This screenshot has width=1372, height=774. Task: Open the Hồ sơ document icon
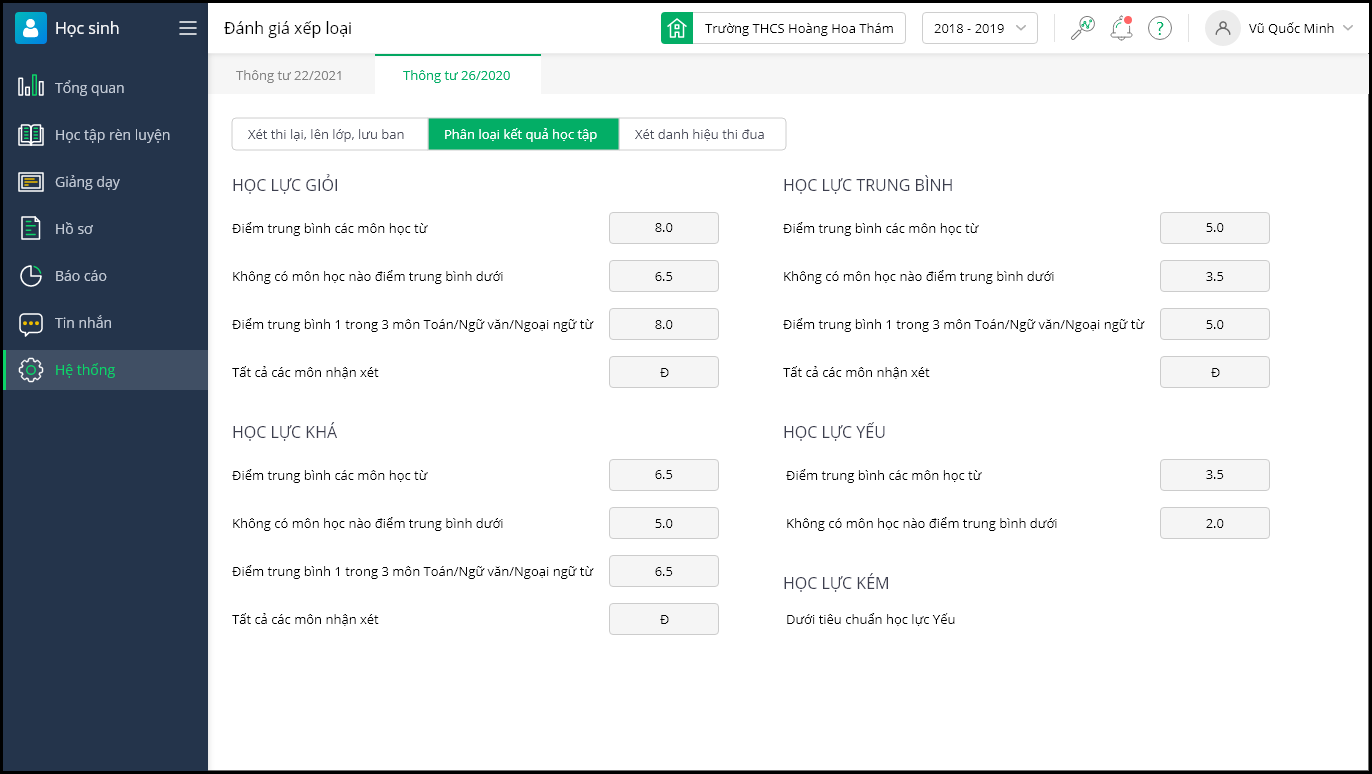pos(31,228)
